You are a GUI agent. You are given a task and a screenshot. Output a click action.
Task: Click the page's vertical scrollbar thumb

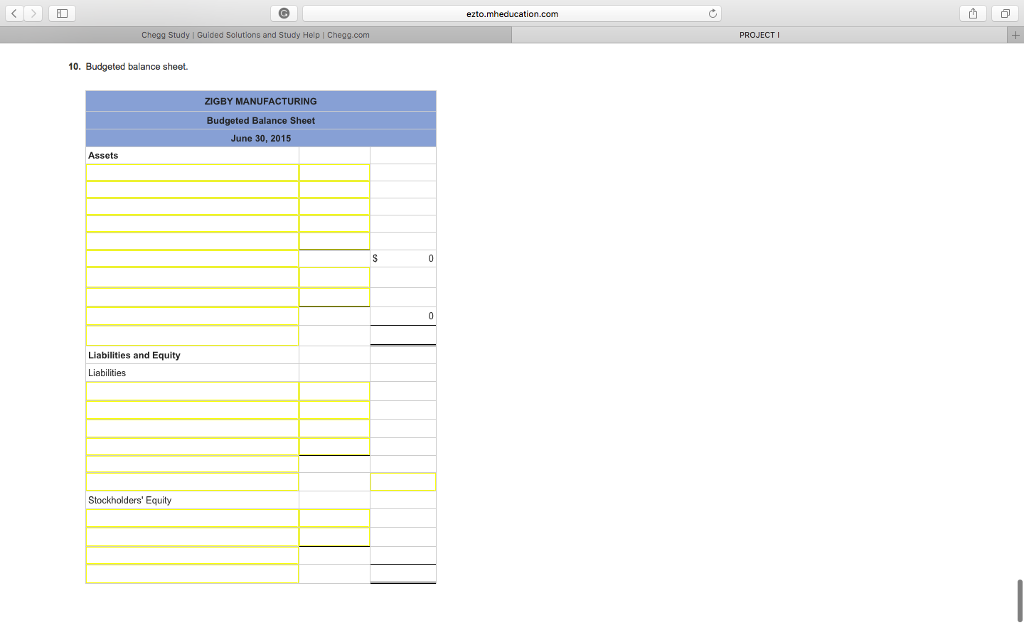pyautogui.click(x=1019, y=600)
